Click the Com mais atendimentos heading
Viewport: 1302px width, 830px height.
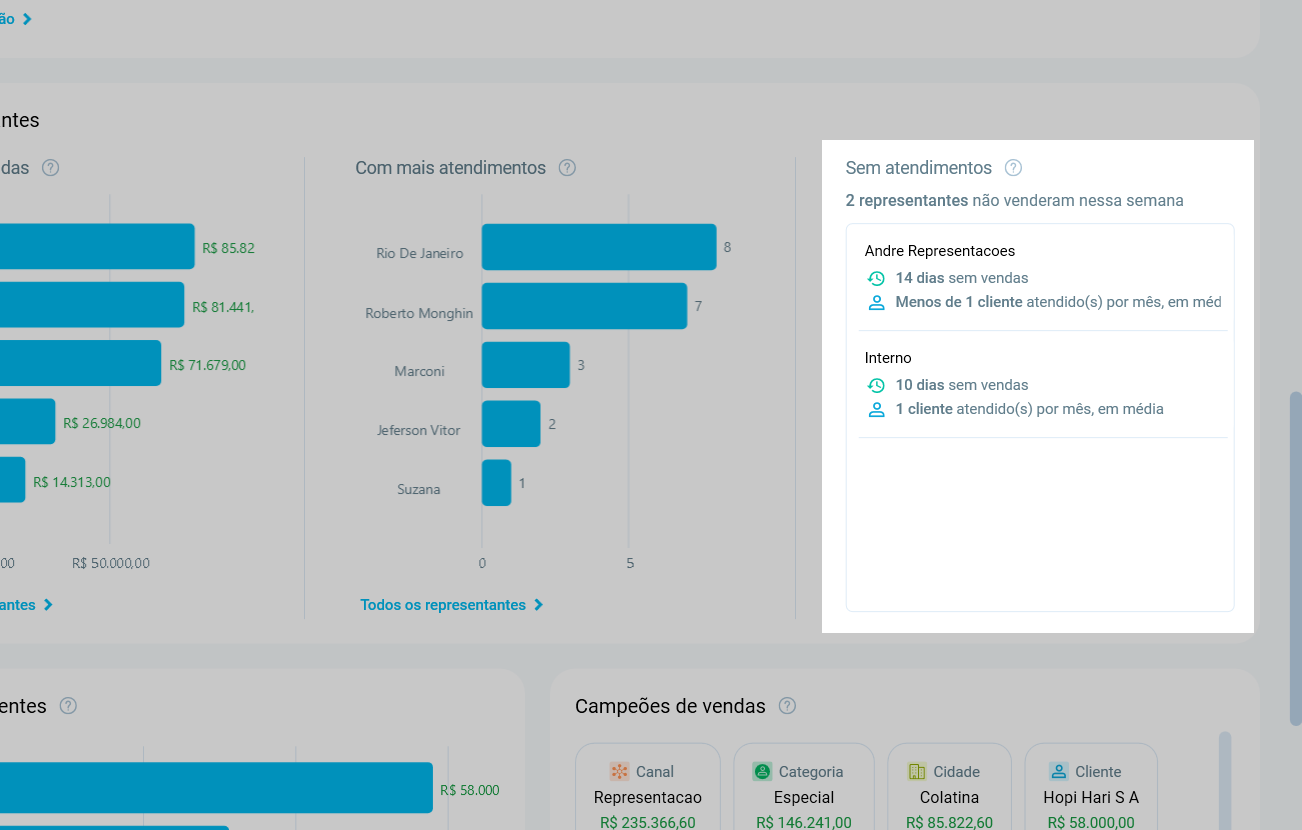click(x=451, y=168)
